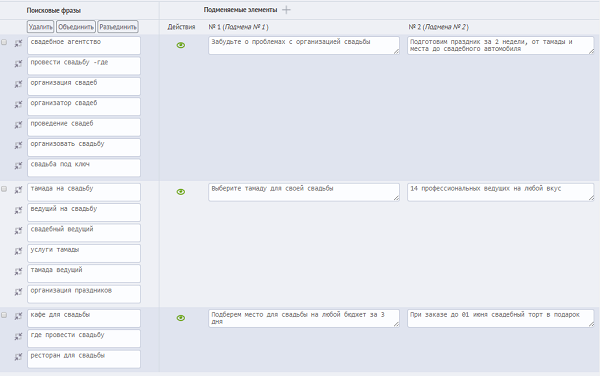The height and width of the screenshot is (376, 600).
Task: Click split icon beside 'кафе для свадьбы' phrase
Action: pyautogui.click(x=18, y=316)
